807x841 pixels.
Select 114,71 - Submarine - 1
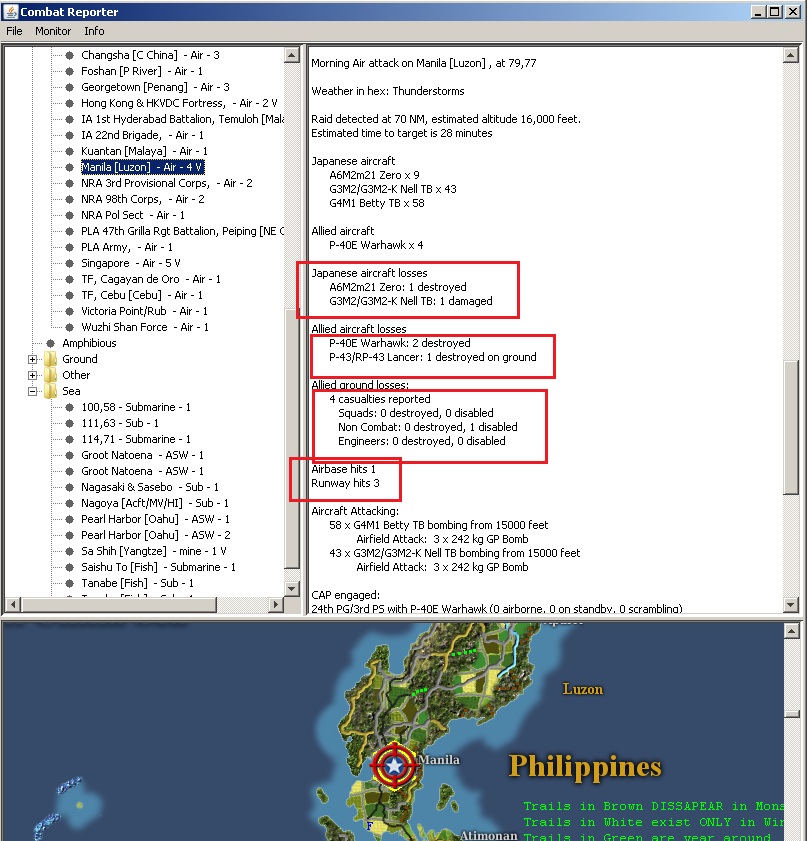tap(136, 439)
